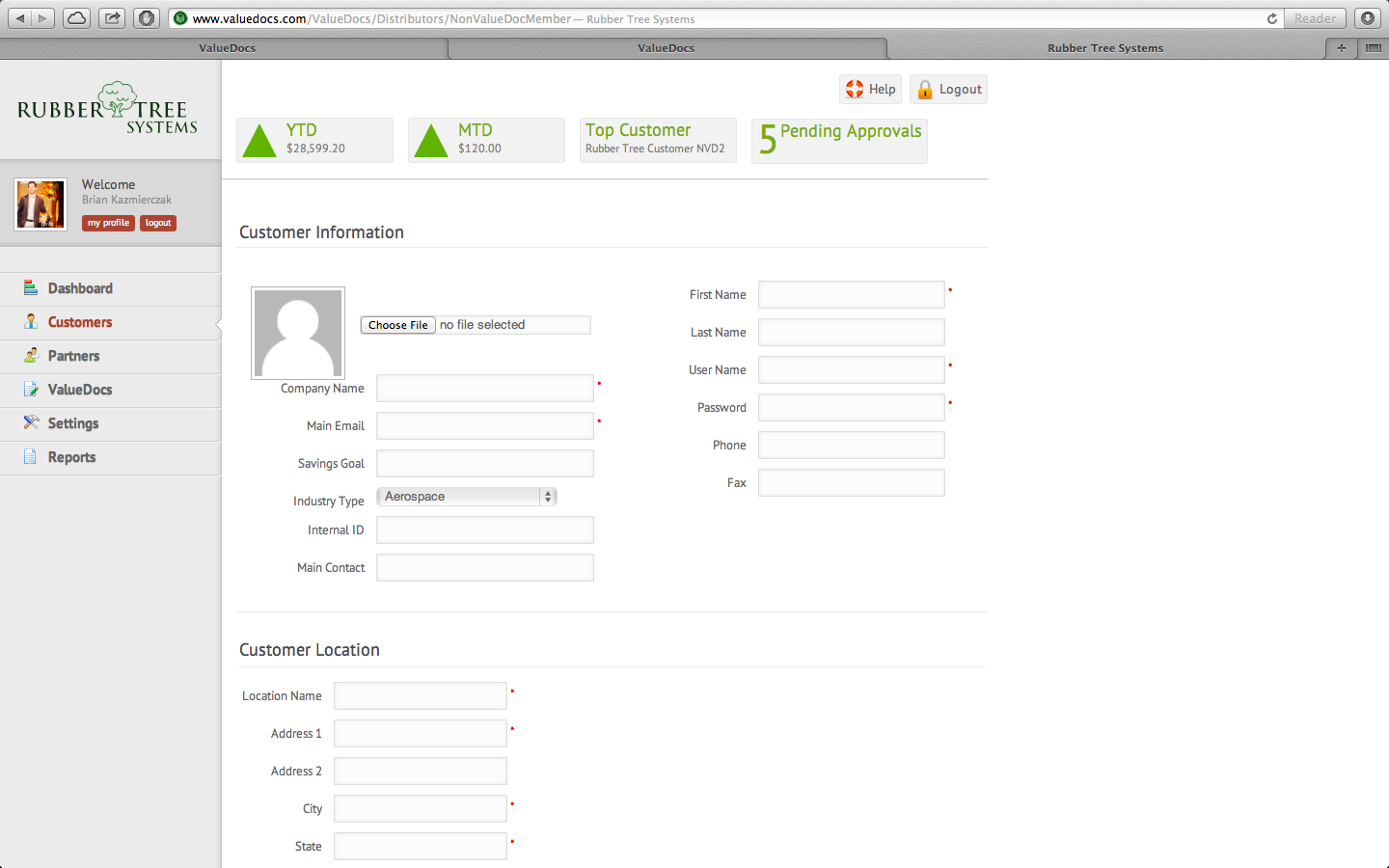Click the customer avatar placeholder image
This screenshot has width=1389, height=868.
(298, 333)
